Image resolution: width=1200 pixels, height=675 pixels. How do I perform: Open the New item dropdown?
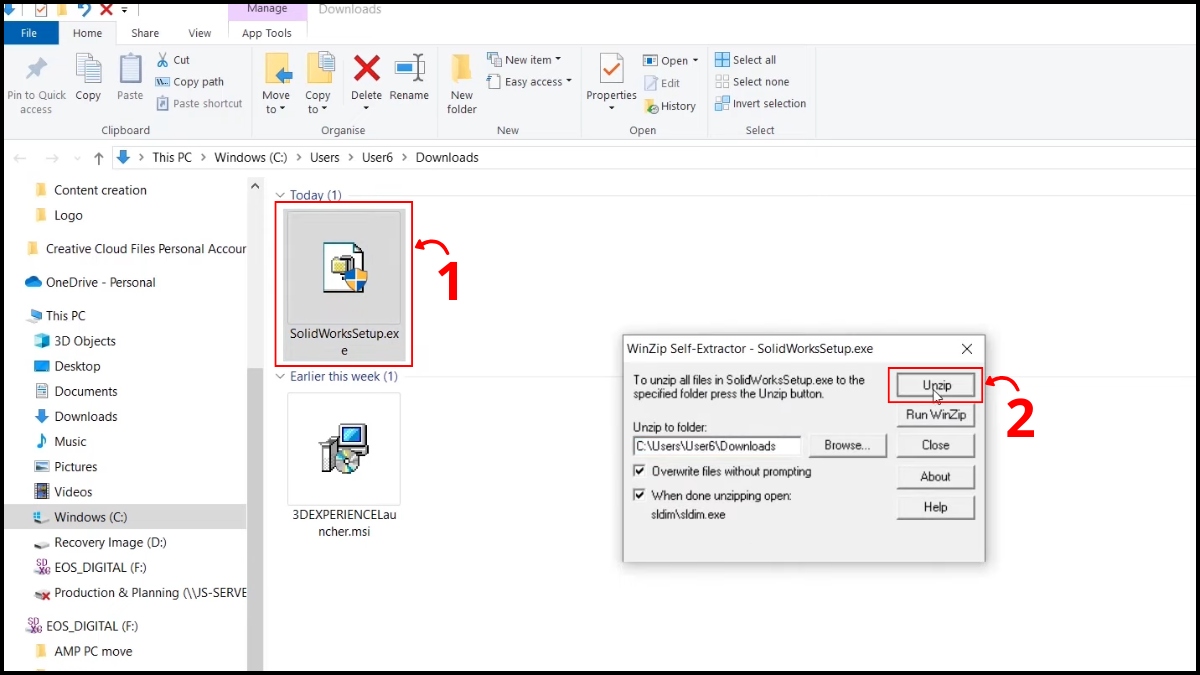click(x=524, y=60)
